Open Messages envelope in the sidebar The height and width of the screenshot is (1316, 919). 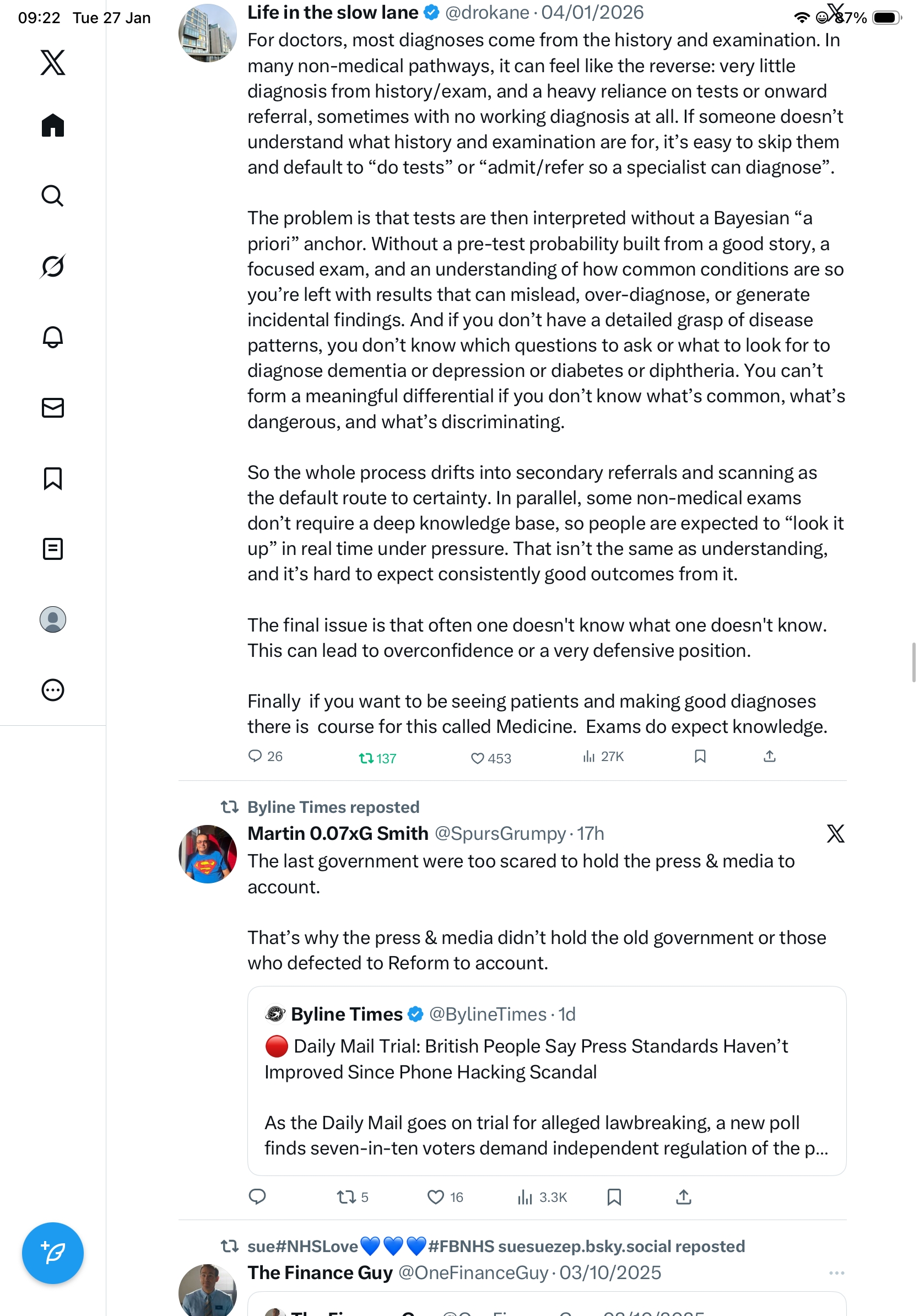point(53,407)
